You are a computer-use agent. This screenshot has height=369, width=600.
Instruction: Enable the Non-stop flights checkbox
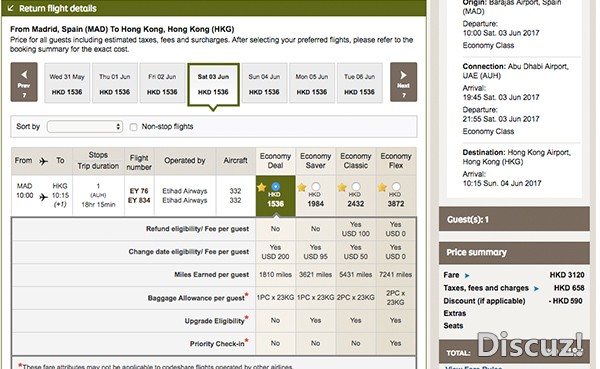[133, 127]
